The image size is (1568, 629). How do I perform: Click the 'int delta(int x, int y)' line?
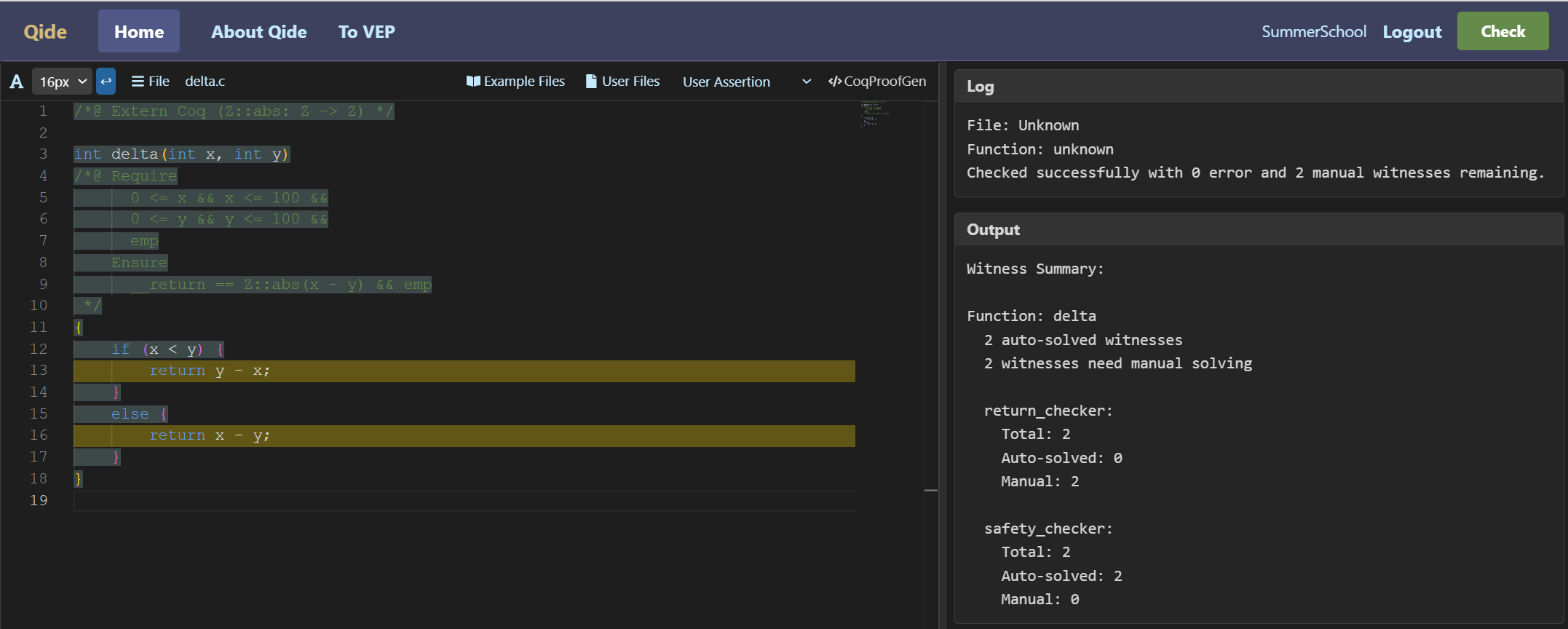coord(181,154)
